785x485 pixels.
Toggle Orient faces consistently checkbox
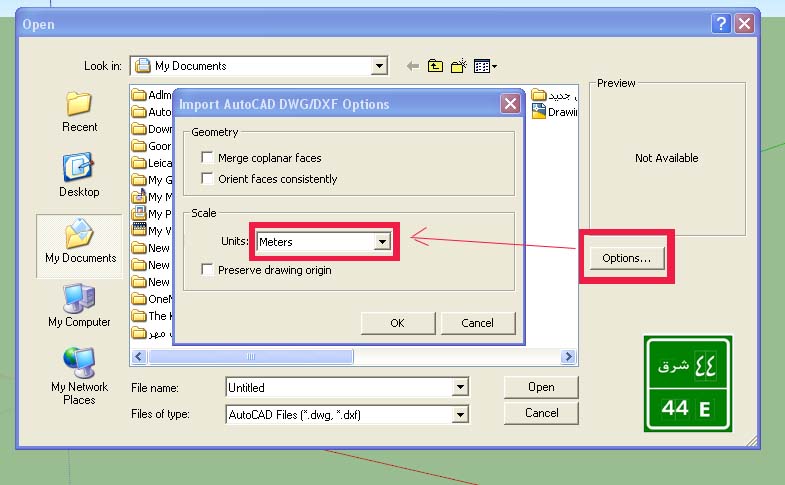click(208, 179)
